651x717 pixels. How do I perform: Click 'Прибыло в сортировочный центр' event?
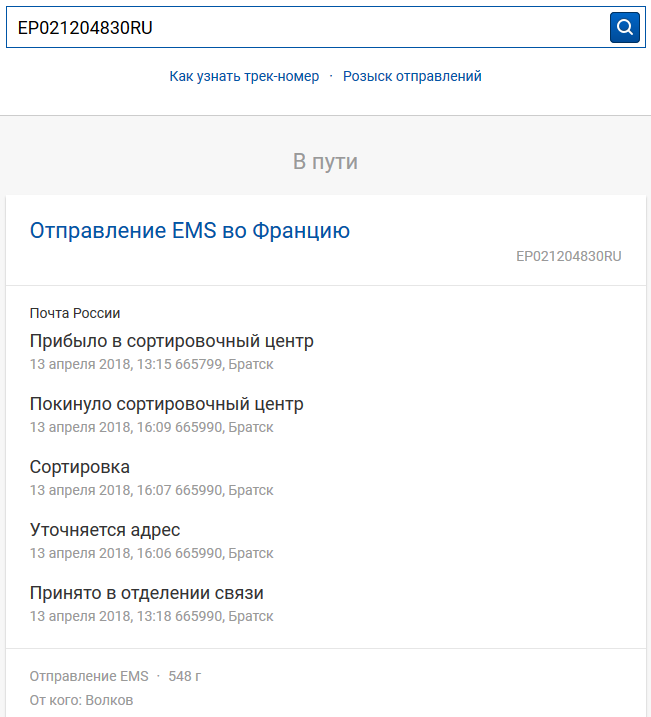[171, 341]
